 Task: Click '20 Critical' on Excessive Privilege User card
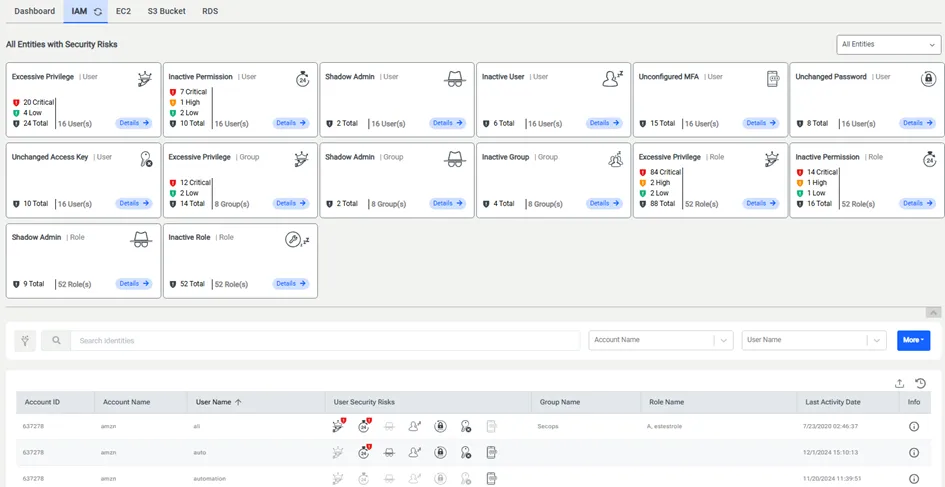pyautogui.click(x=39, y=102)
